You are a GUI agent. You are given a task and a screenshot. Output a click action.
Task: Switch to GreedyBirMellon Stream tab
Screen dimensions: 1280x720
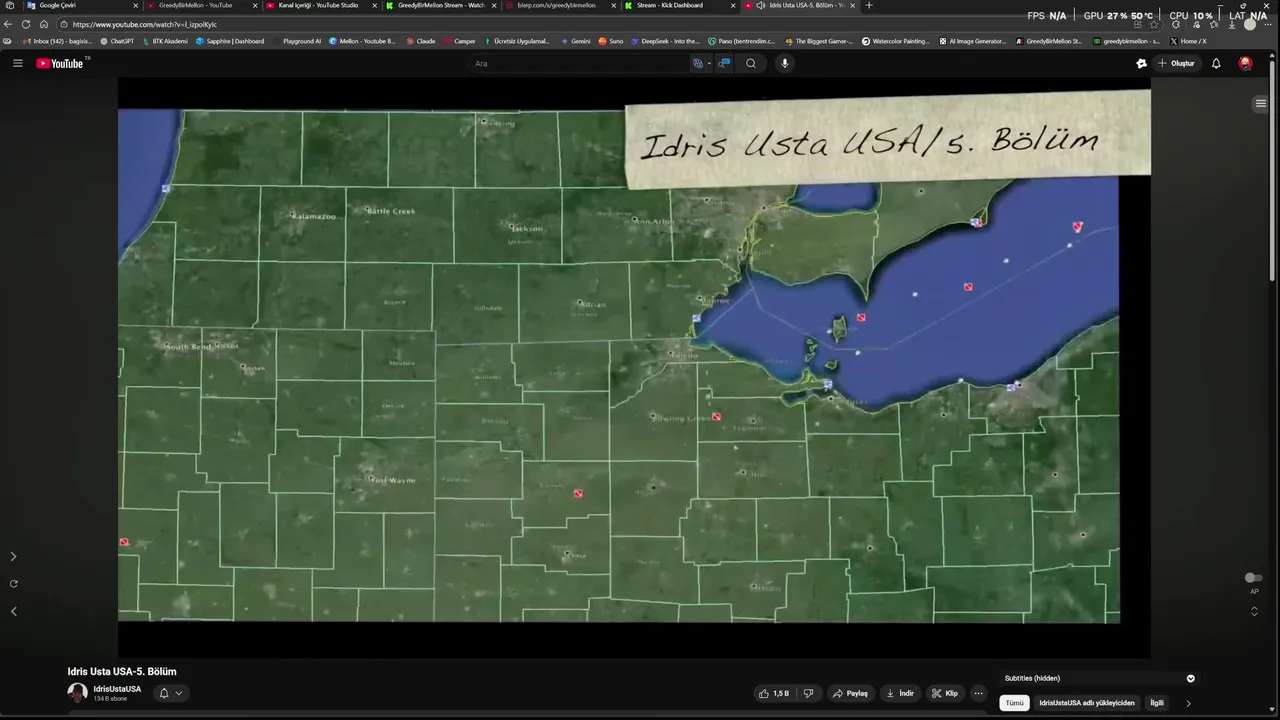click(440, 5)
